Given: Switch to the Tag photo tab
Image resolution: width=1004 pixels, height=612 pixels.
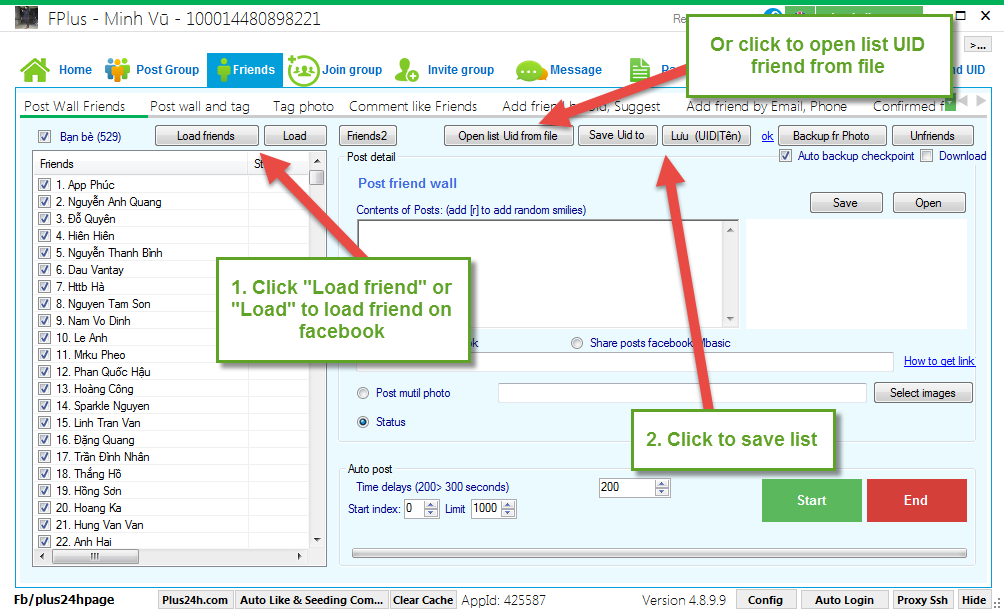Looking at the screenshot, I should pyautogui.click(x=304, y=106).
